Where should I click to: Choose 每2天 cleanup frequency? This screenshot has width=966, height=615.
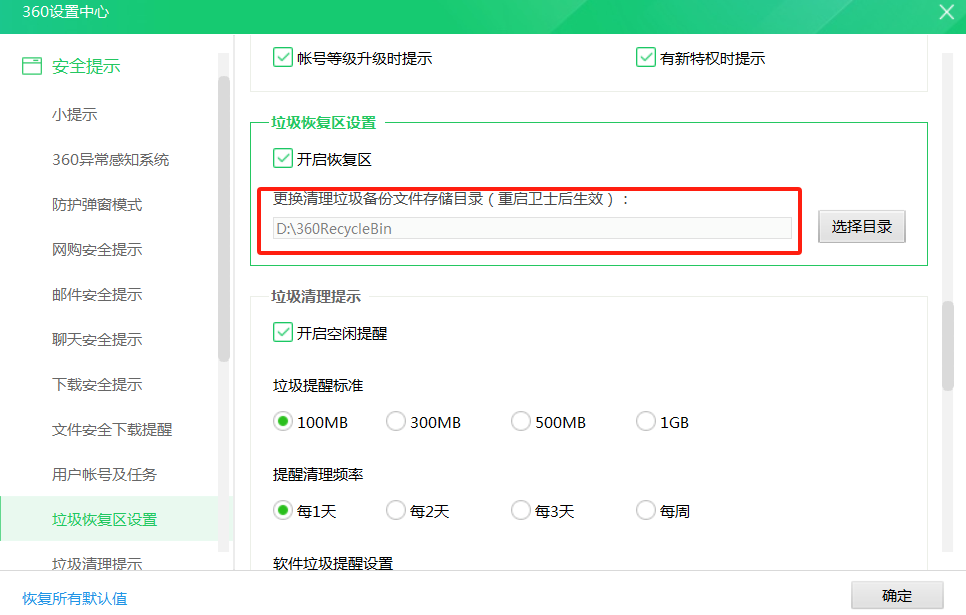pyautogui.click(x=396, y=510)
